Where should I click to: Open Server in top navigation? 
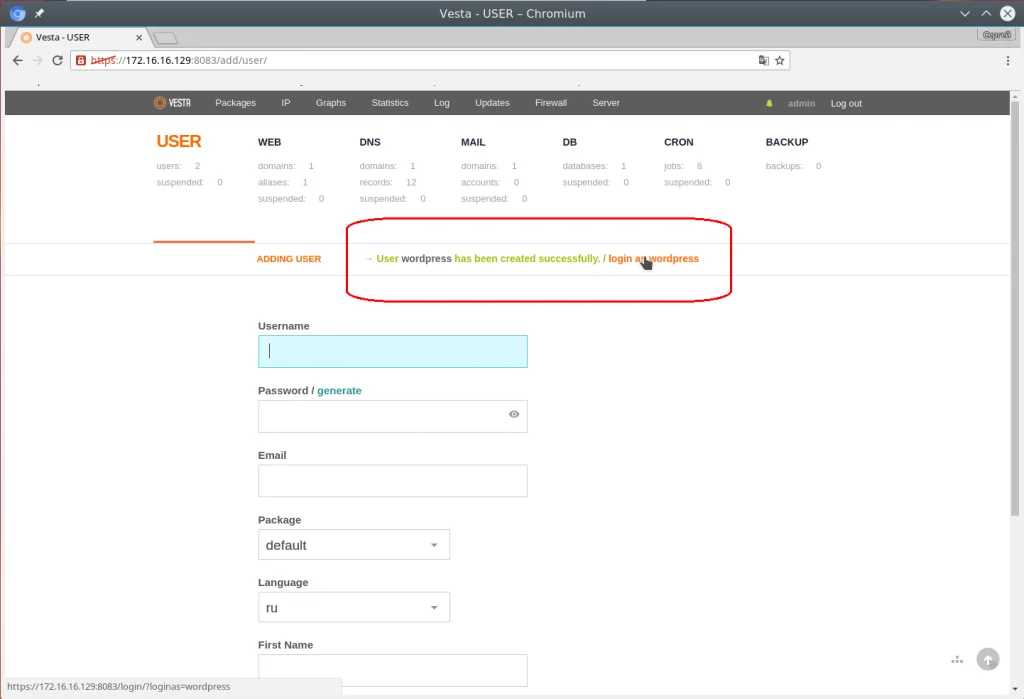coord(606,103)
